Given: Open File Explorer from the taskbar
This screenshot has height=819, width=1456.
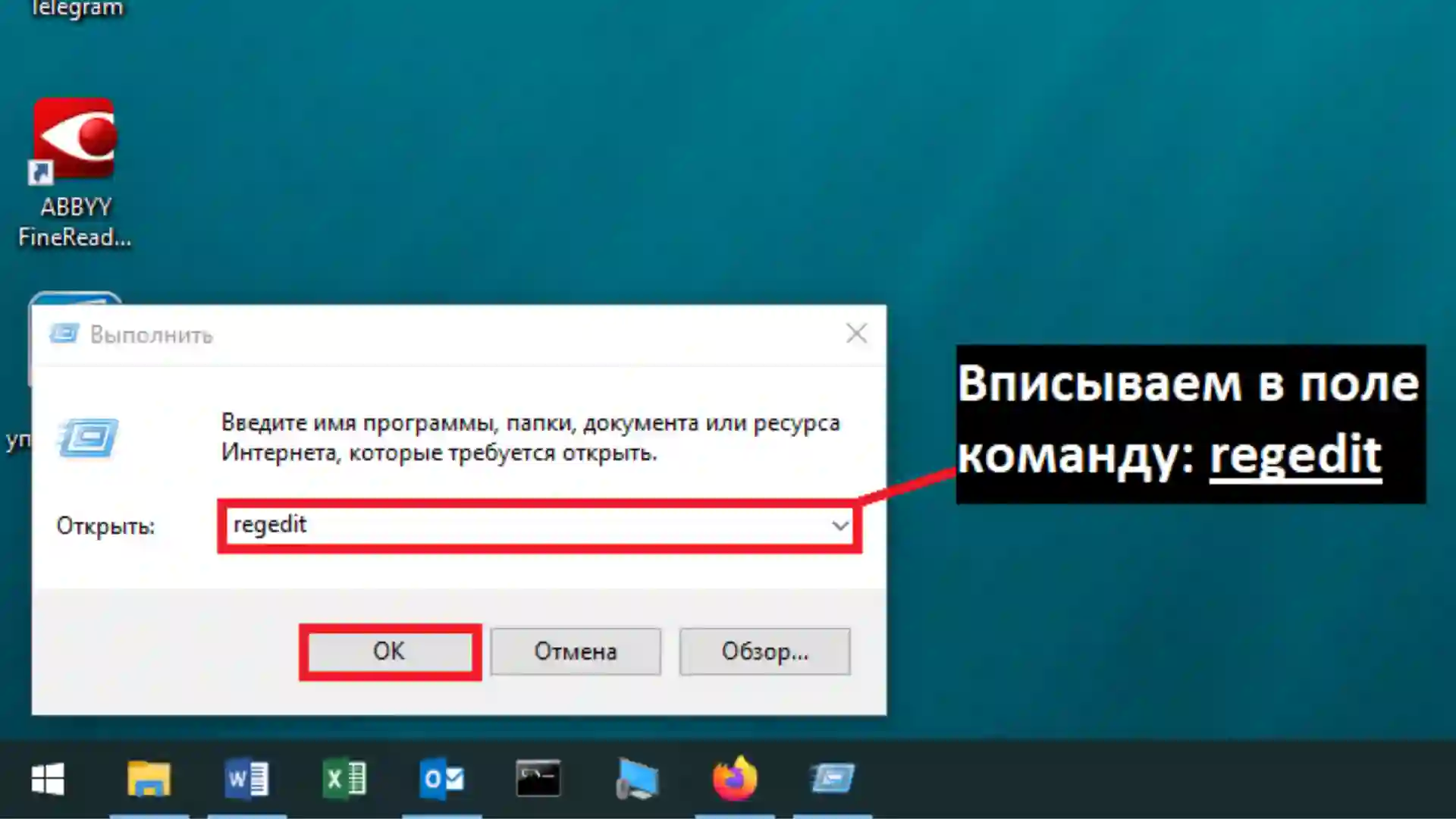Looking at the screenshot, I should [x=149, y=779].
